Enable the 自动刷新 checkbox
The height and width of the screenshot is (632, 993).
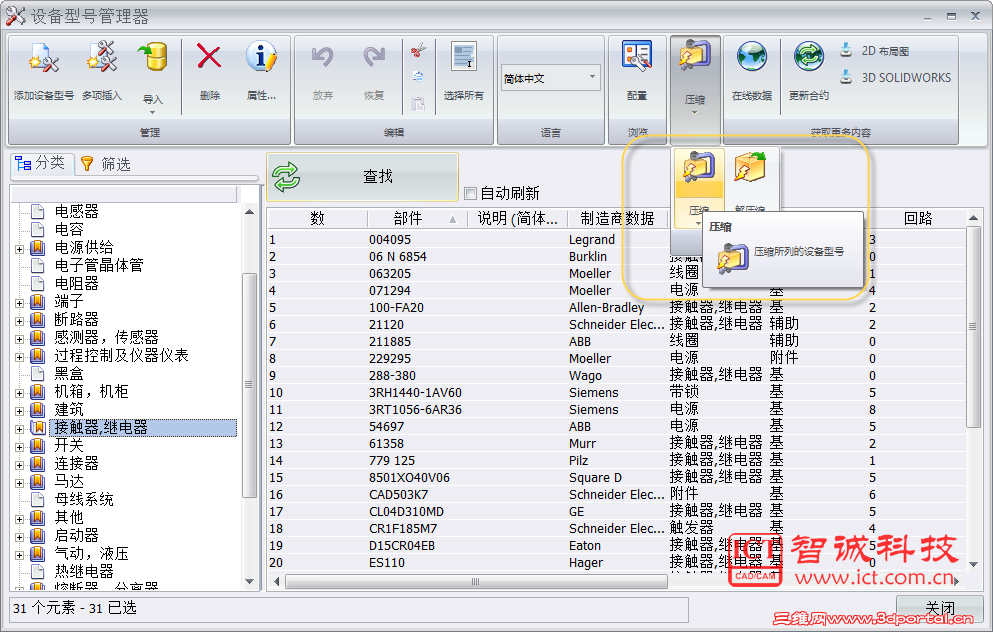point(470,193)
